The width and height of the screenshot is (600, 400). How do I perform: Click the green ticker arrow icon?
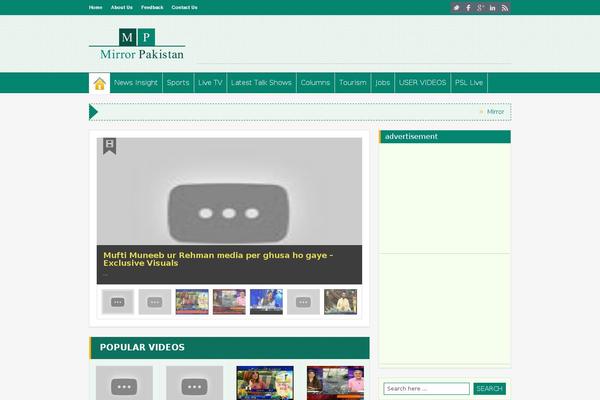(x=93, y=112)
